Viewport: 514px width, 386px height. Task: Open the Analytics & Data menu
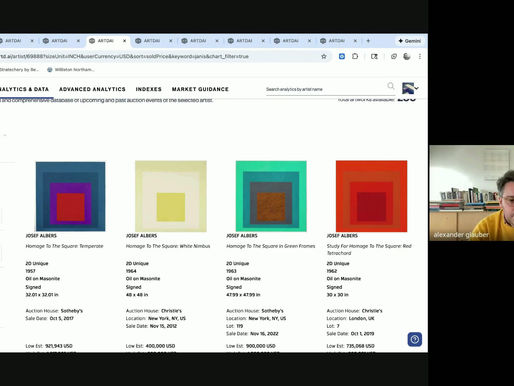click(24, 89)
